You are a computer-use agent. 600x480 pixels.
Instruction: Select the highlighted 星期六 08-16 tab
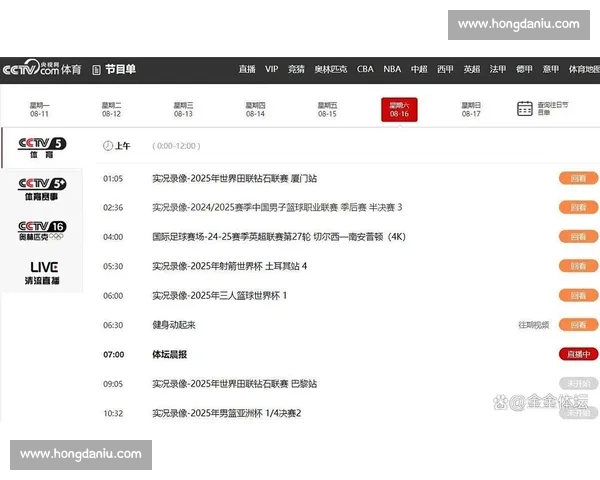pyautogui.click(x=399, y=110)
